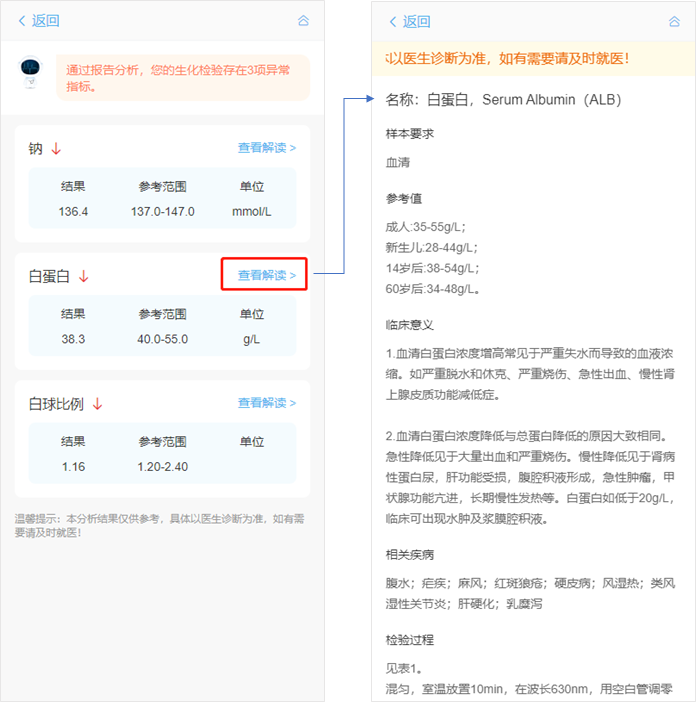The height and width of the screenshot is (702, 696).
Task: Tap home icon in right screen header
Action: [675, 21]
